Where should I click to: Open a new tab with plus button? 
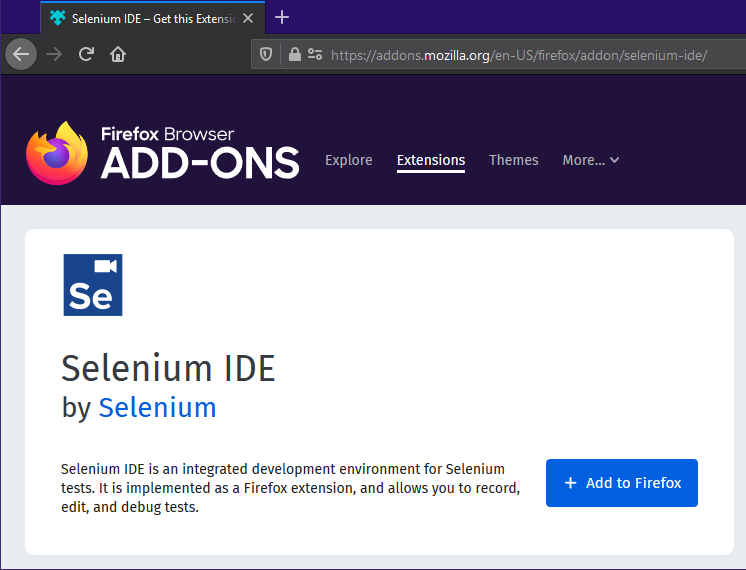point(282,18)
